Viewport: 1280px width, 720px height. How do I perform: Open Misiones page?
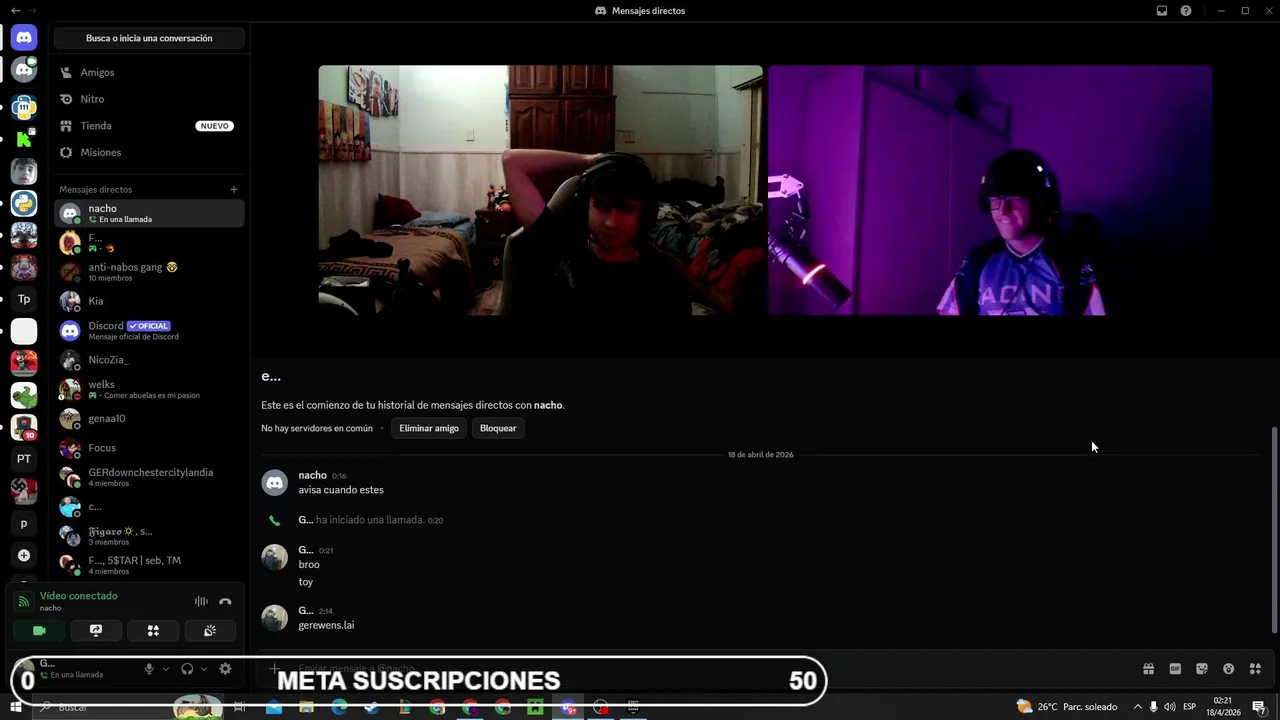(149, 152)
